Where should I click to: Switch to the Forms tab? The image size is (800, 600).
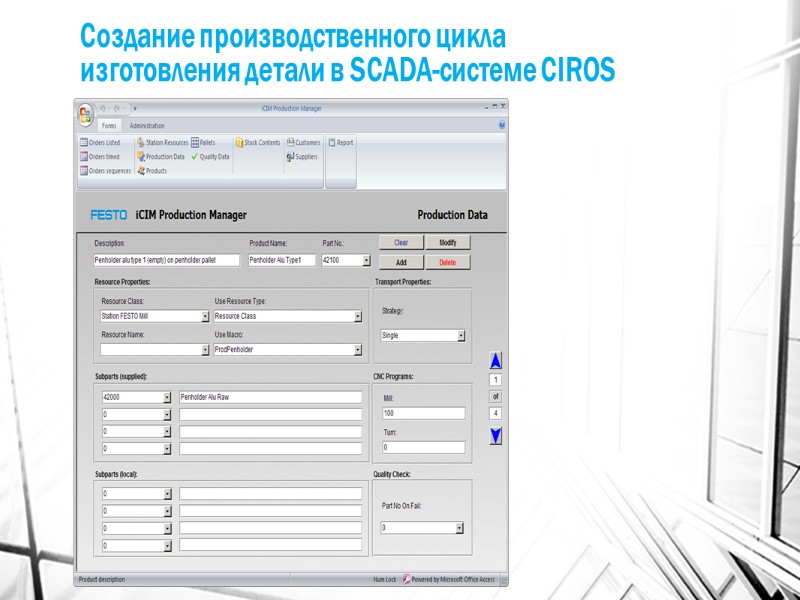(109, 126)
